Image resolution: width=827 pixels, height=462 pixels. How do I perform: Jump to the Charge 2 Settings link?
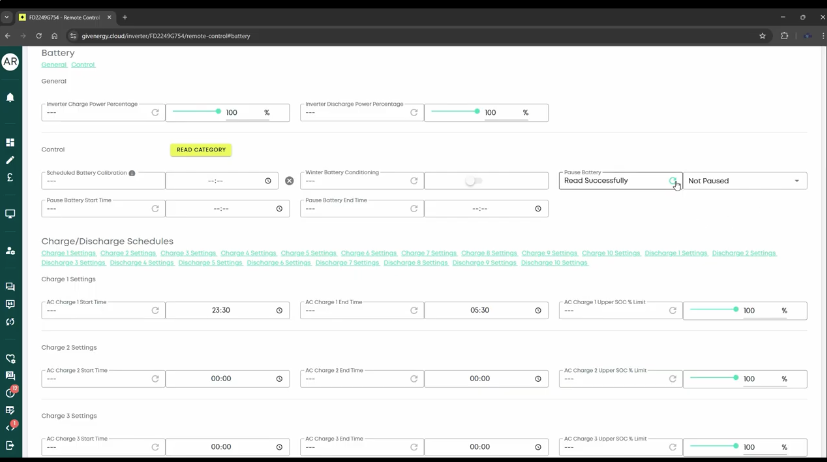tap(128, 254)
